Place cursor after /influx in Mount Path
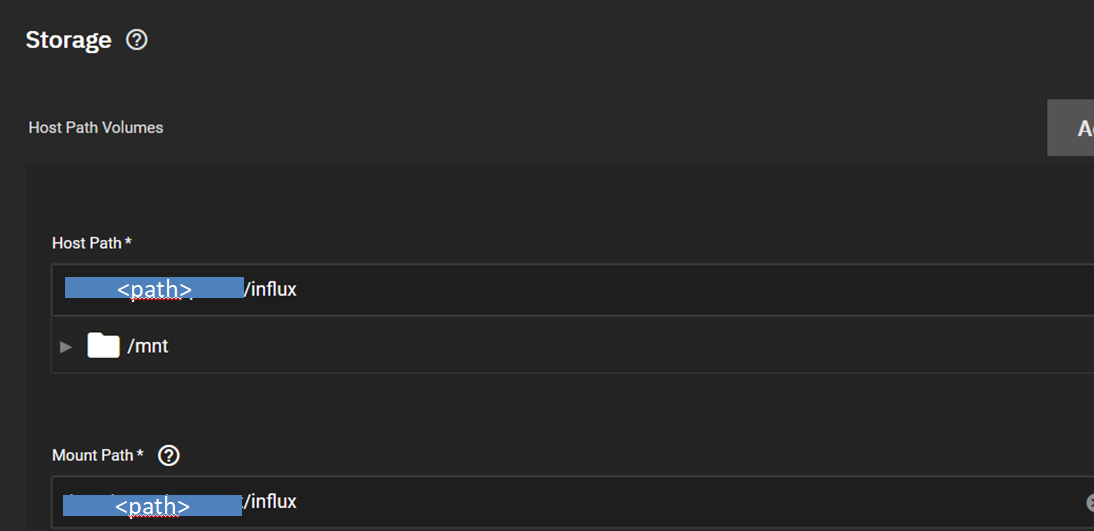 pos(298,501)
